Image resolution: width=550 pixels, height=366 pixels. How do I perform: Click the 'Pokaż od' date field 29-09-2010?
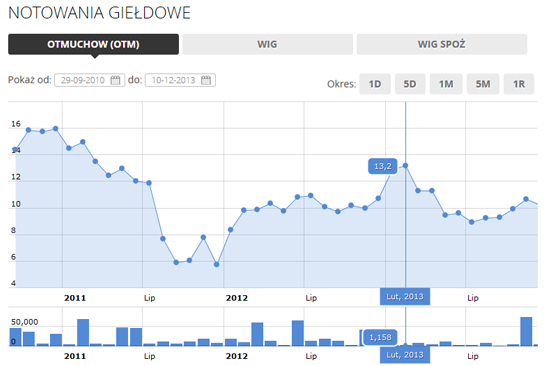tap(89, 80)
